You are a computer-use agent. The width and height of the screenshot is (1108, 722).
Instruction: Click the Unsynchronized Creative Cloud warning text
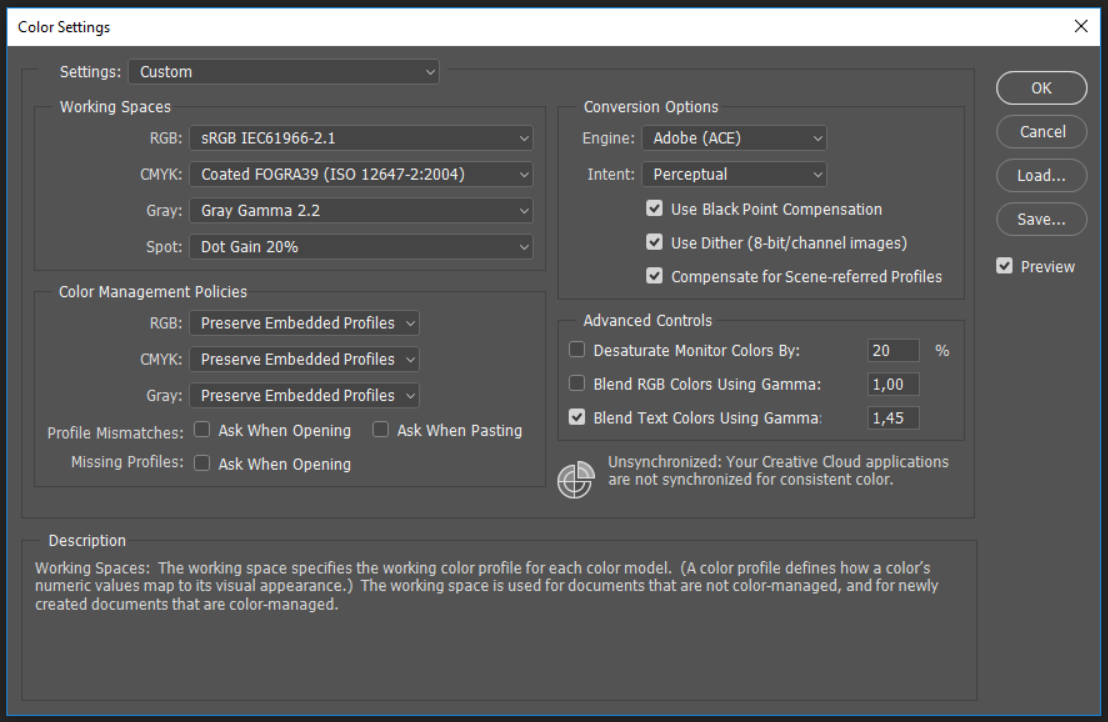tap(778, 471)
